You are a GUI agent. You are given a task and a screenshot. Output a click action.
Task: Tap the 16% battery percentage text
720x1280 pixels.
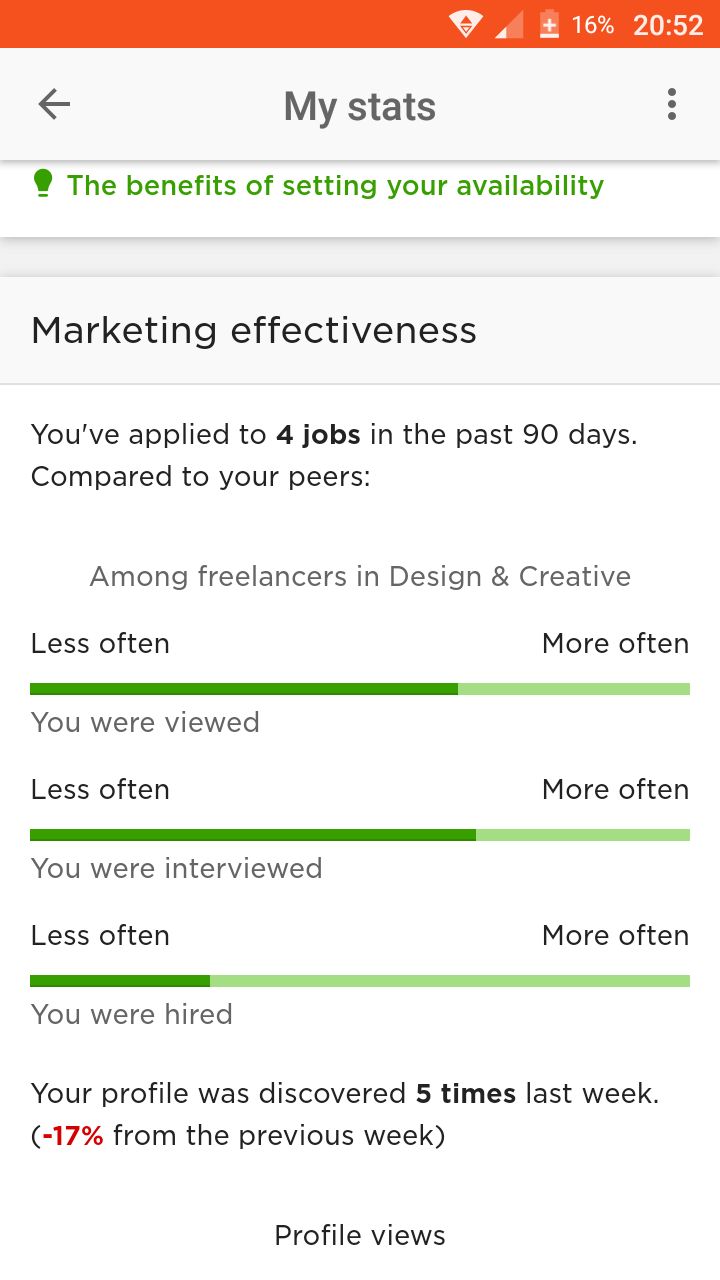click(x=593, y=25)
